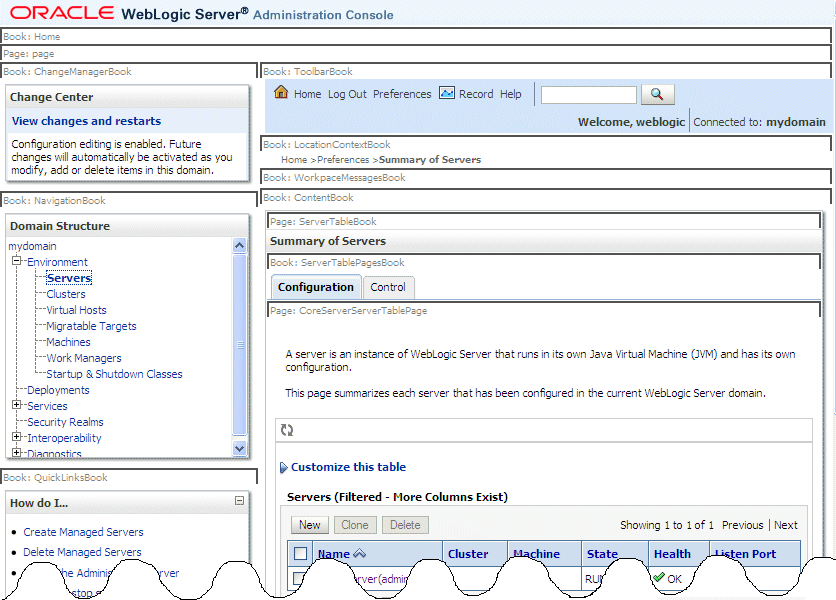Viewport: 836px width, 600px height.
Task: Select the Configuration tab
Action: (x=316, y=287)
